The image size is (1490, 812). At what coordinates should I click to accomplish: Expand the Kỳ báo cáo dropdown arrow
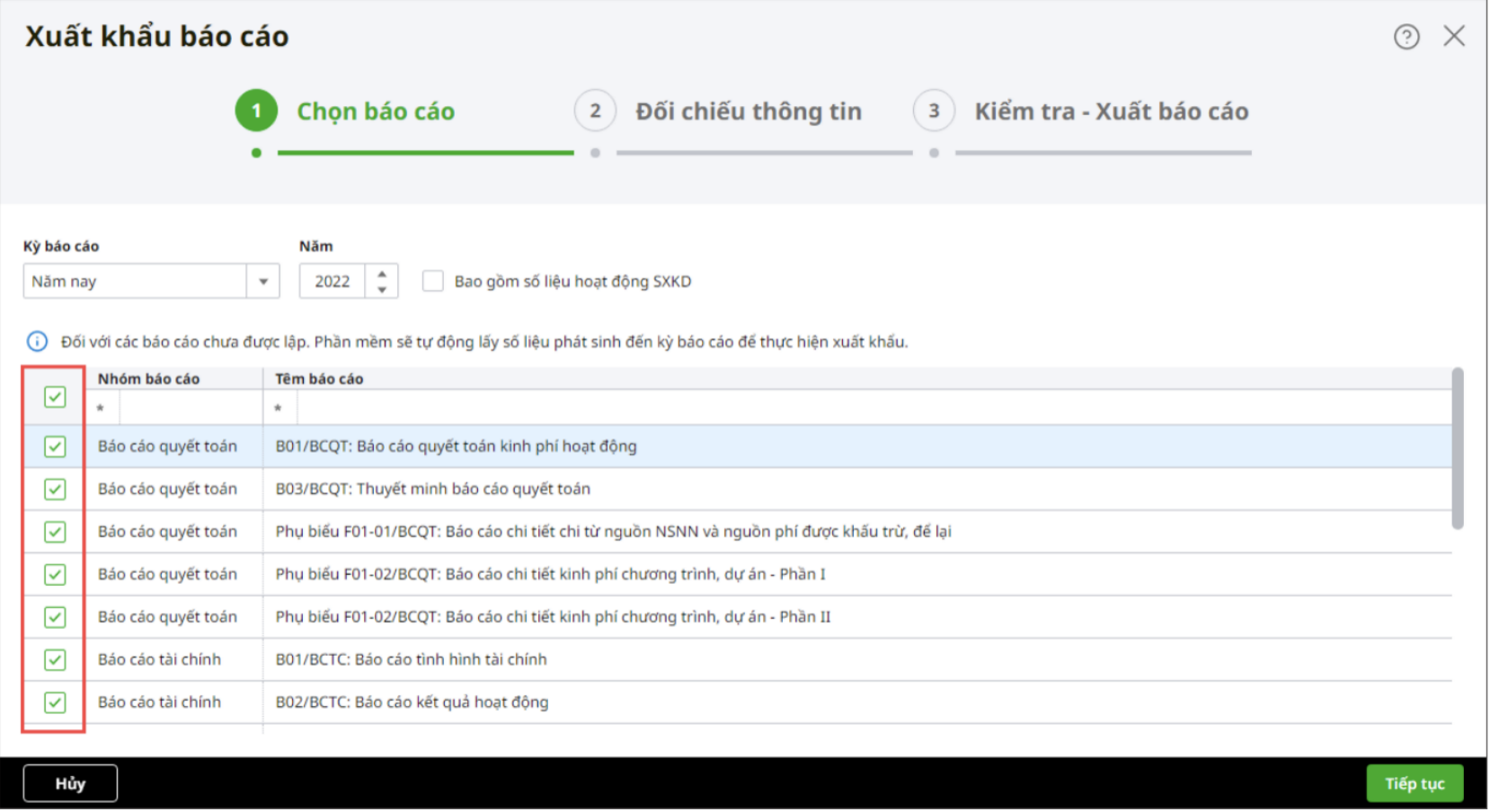coord(263,281)
